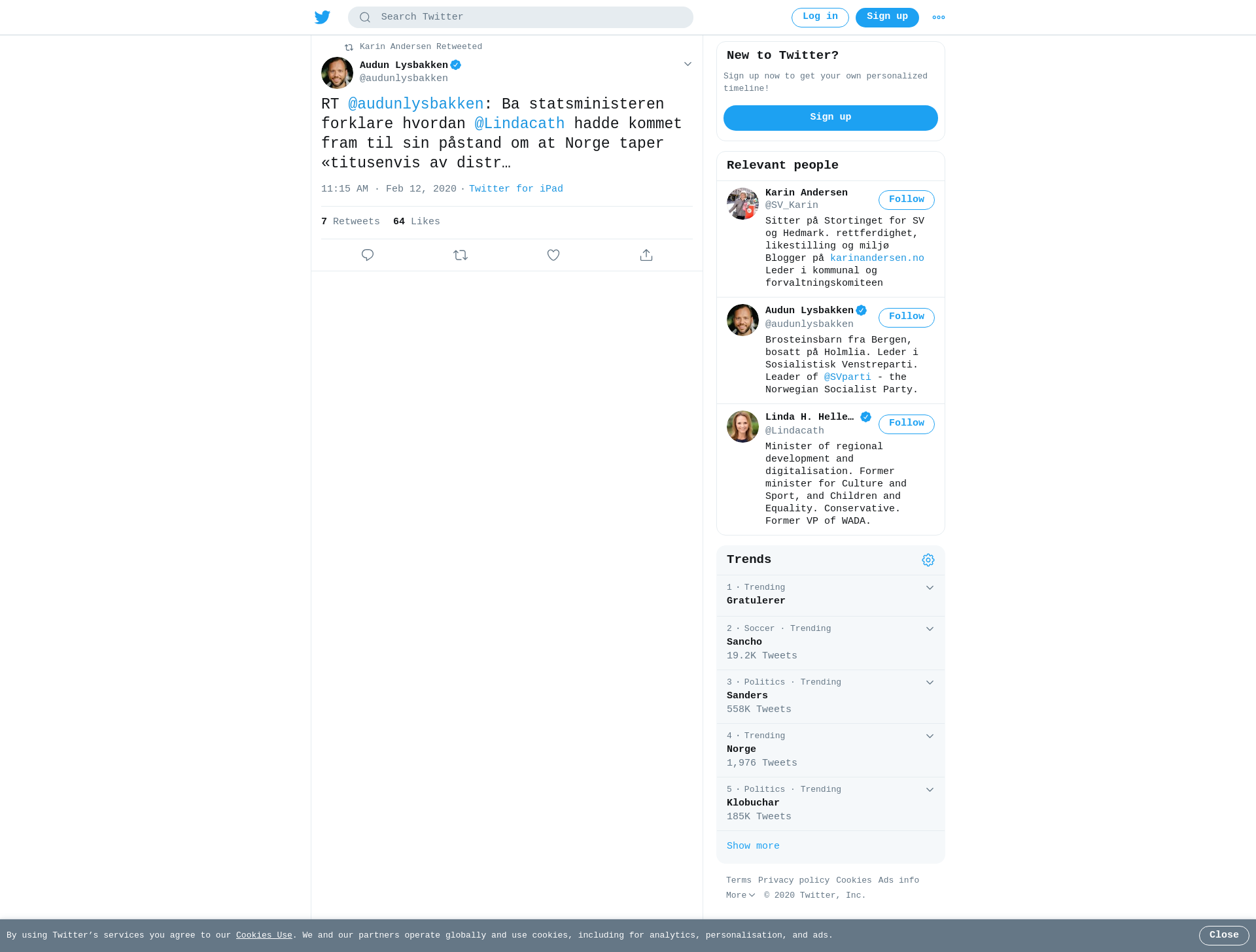Expand the tweet options chevron
This screenshot has height=952, width=1256.
click(x=688, y=64)
